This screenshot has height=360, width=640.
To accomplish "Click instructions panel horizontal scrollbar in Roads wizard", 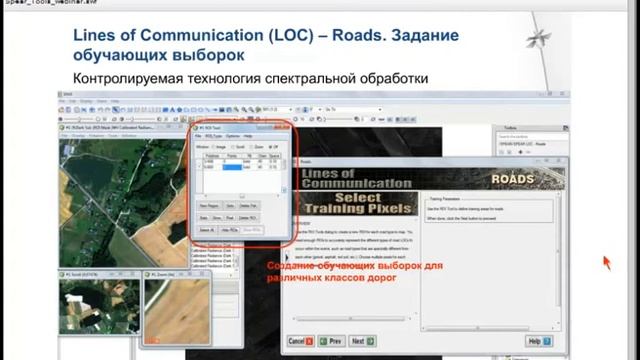I will [351, 318].
